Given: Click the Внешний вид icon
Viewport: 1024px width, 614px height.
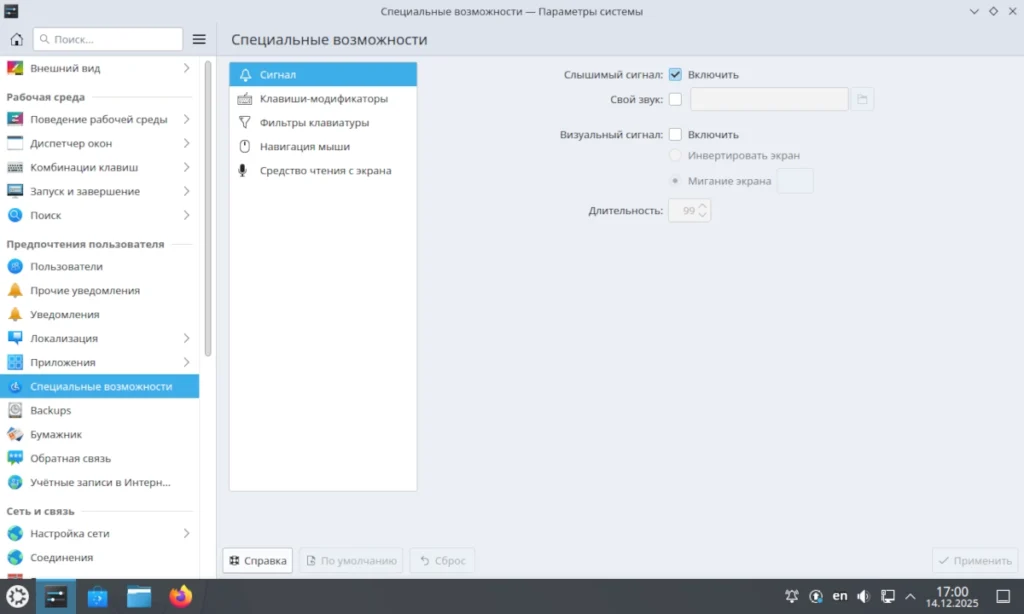Looking at the screenshot, I should point(15,68).
